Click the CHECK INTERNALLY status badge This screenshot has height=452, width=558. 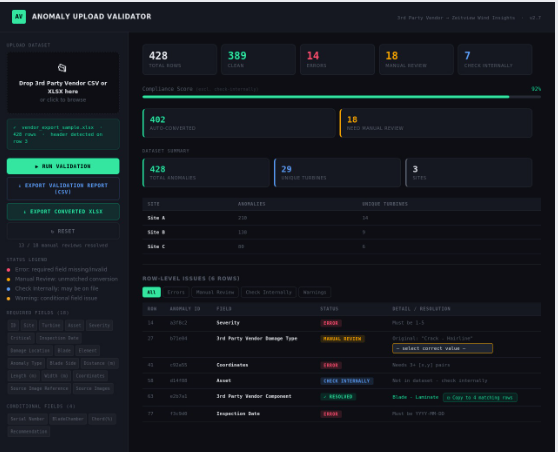pyautogui.click(x=347, y=381)
